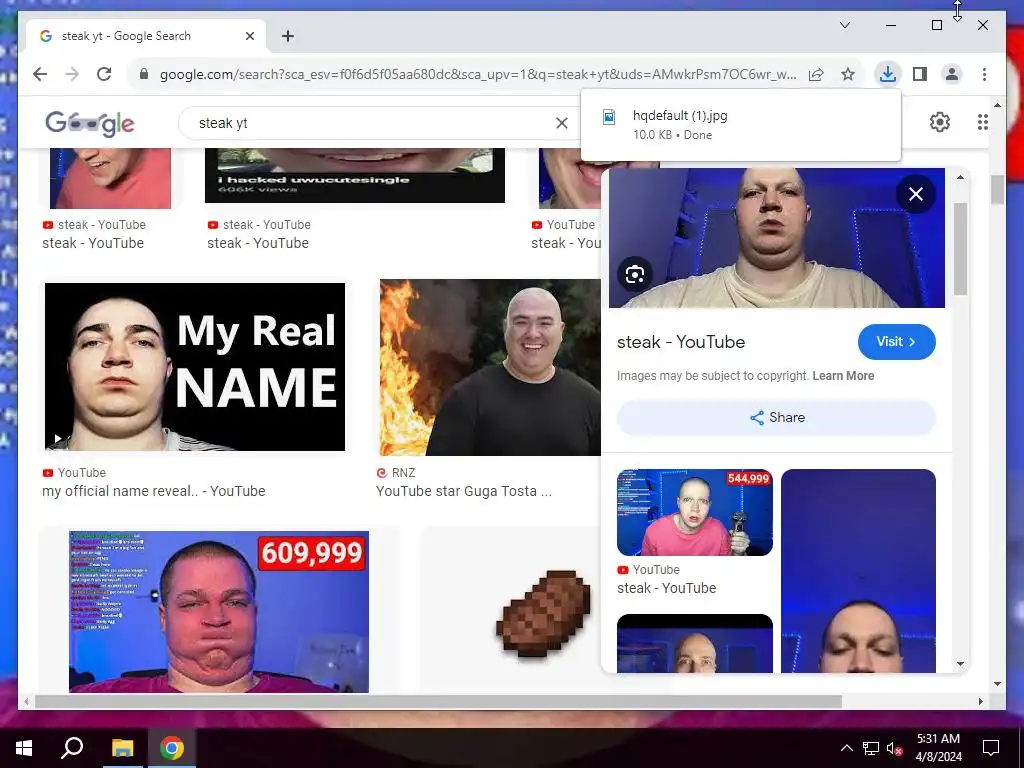Image resolution: width=1024 pixels, height=768 pixels.
Task: Click the muted volume tray icon
Action: [895, 748]
